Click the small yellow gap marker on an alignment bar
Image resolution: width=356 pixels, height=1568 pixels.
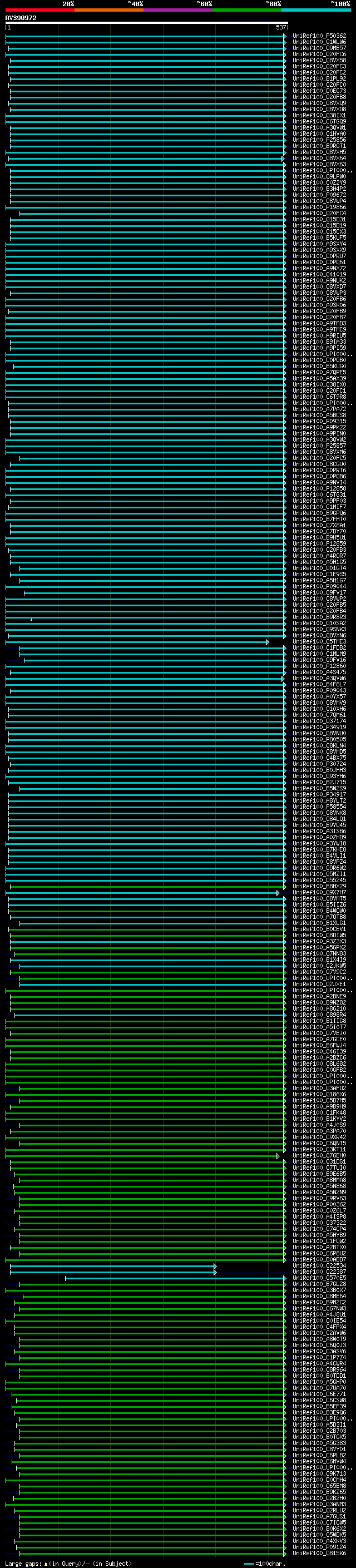(x=32, y=619)
